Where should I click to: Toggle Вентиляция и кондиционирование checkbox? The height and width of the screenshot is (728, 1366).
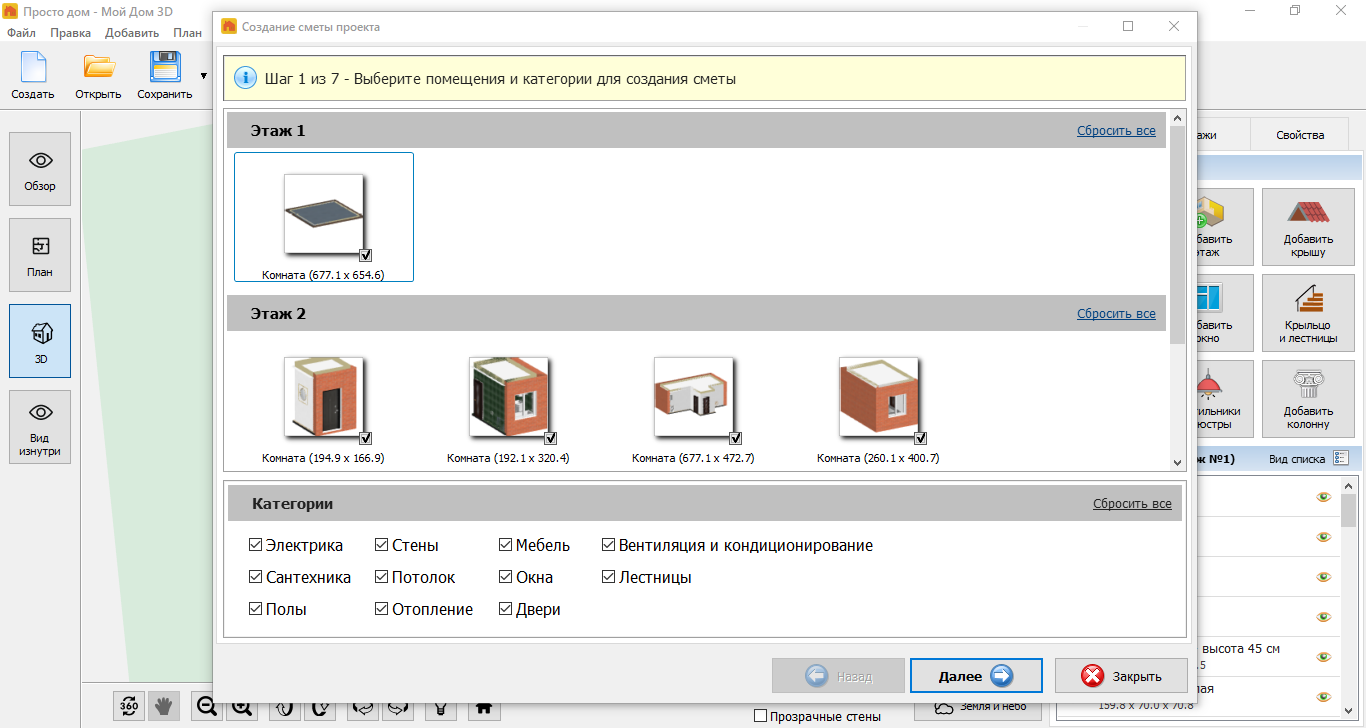pos(609,545)
